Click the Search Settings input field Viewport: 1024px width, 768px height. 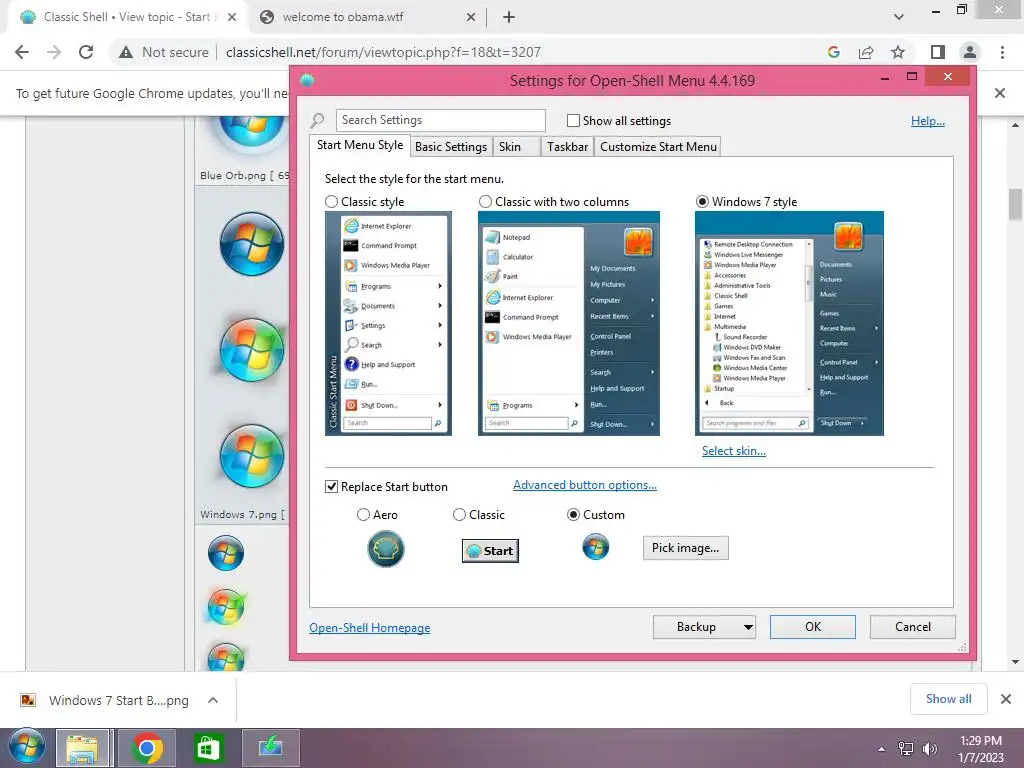[x=441, y=120]
